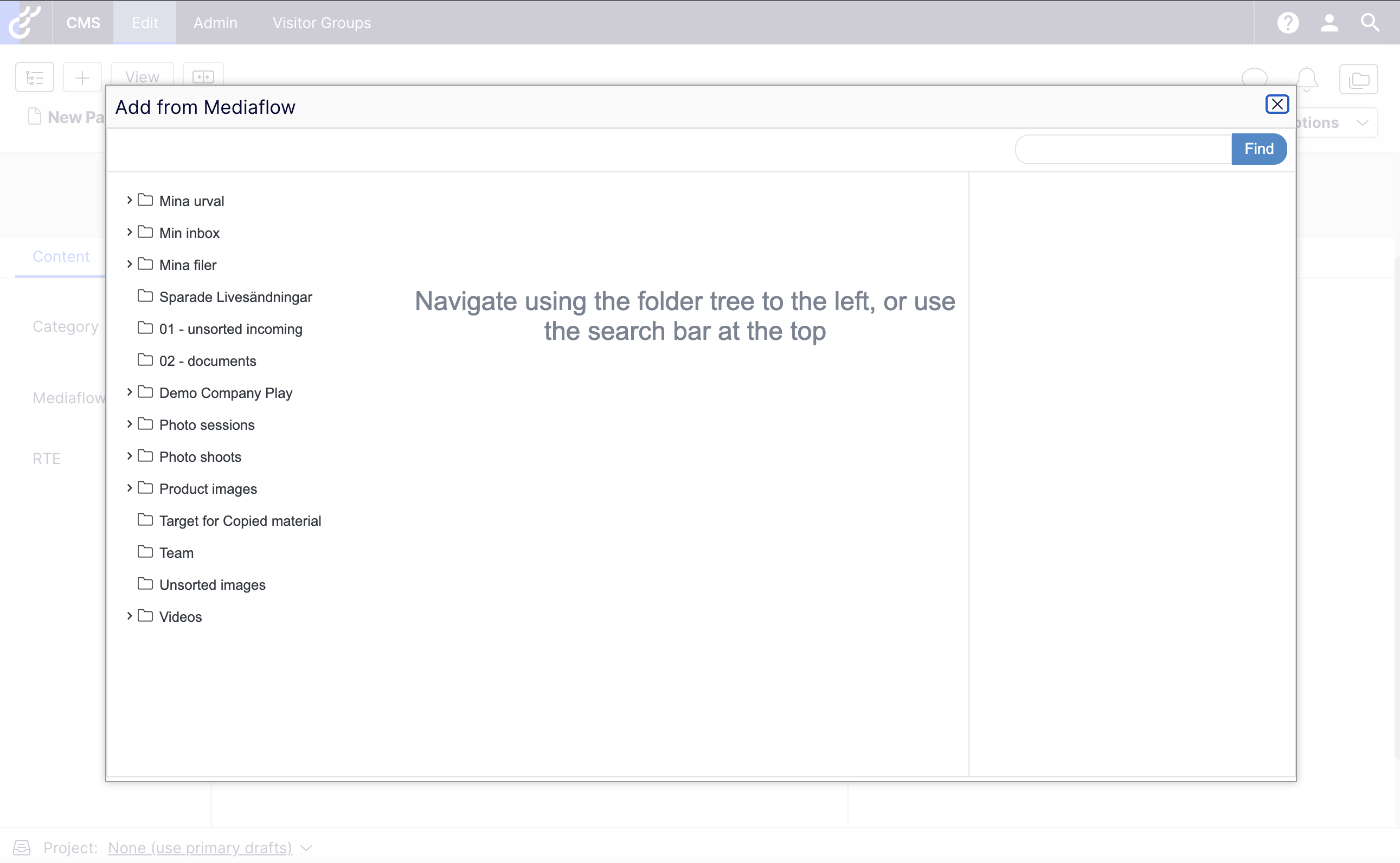Click the Find button
The width and height of the screenshot is (1400, 863).
[1258, 149]
